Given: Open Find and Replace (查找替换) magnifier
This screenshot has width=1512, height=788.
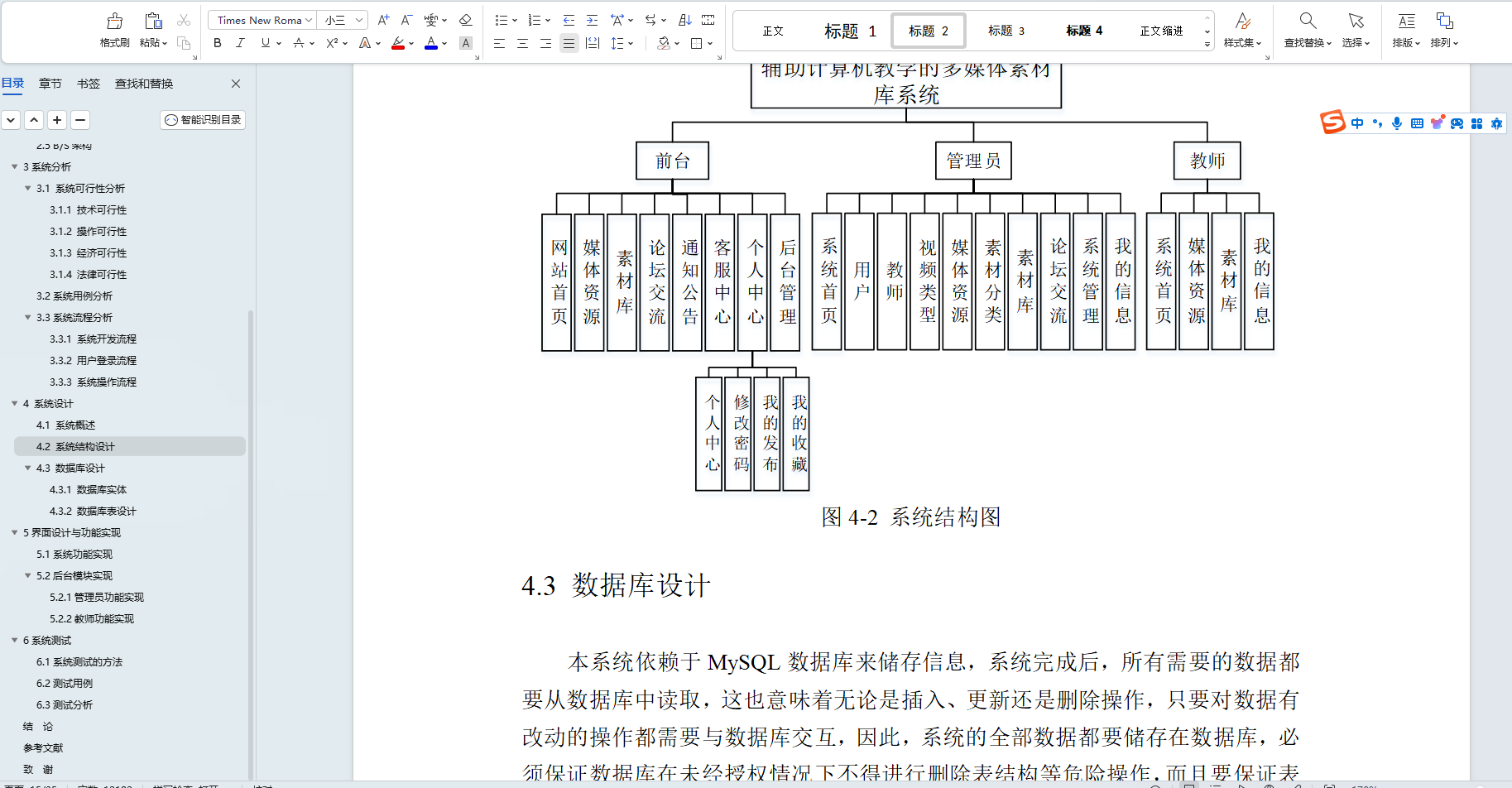Looking at the screenshot, I should 1308,21.
